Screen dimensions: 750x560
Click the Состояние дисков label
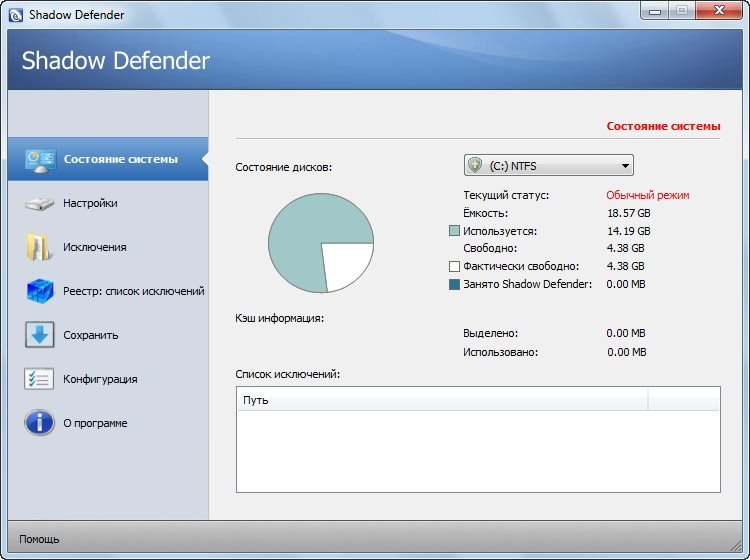[283, 167]
